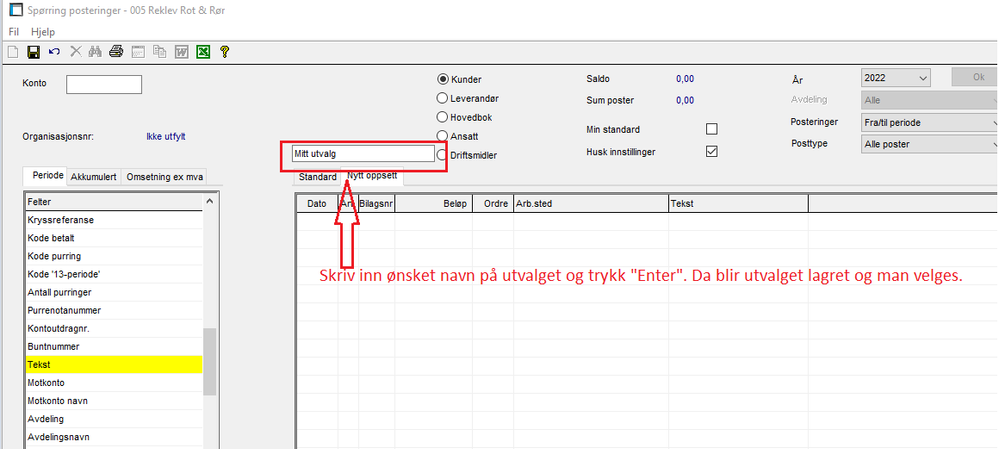Select the Leverandør radio button

point(442,98)
